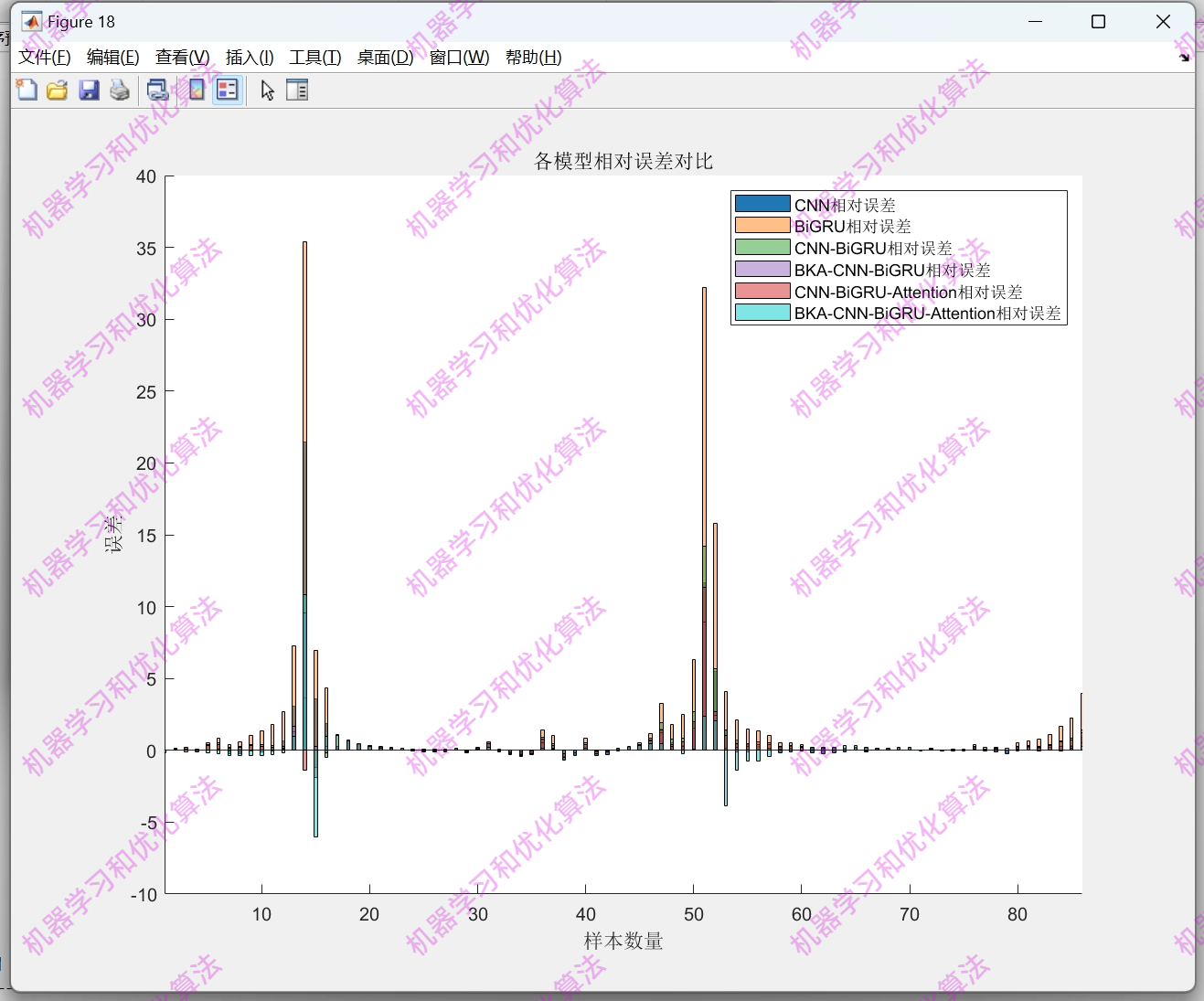Open the 工具(T) menu

315,58
